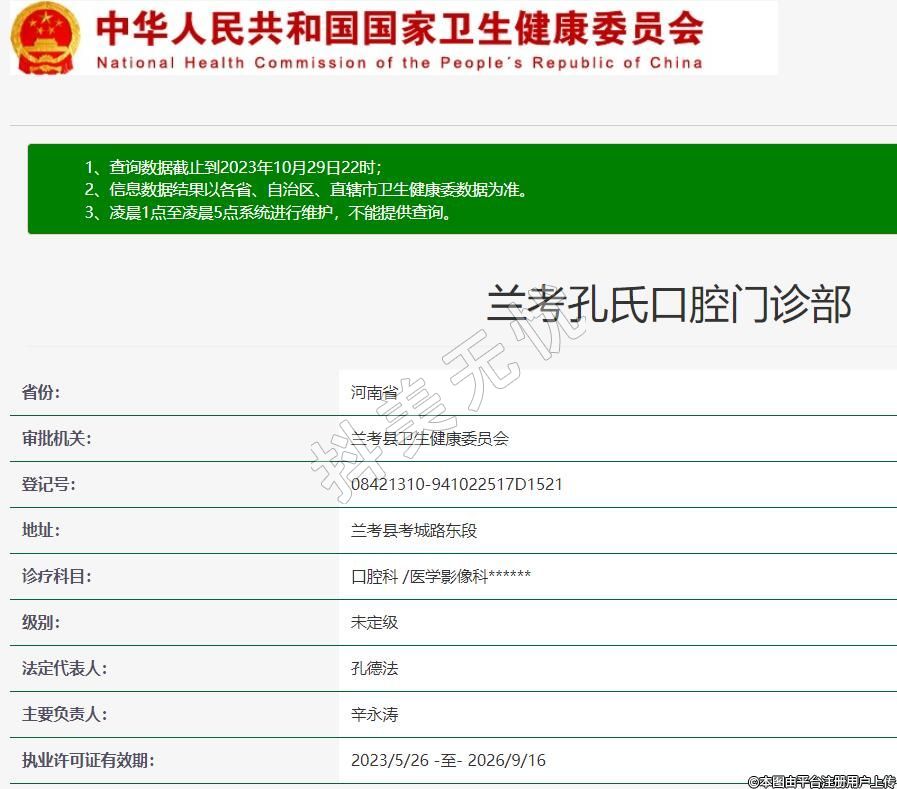Viewport: 897px width, 789px height.
Task: Click the heading 兰考孔氏口腔门诊部
Action: (x=668, y=304)
